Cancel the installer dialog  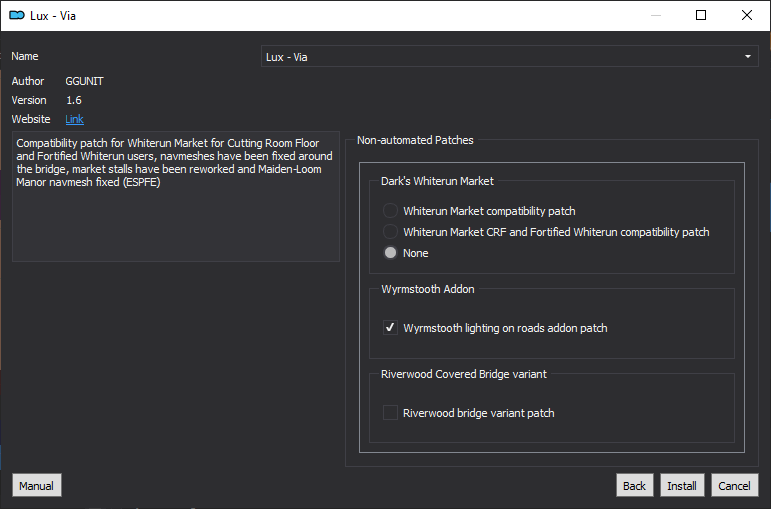735,485
